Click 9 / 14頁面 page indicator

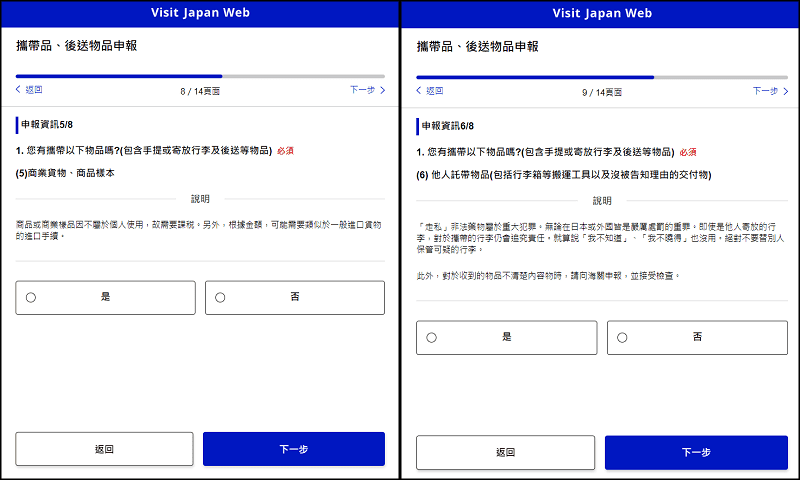(x=602, y=92)
